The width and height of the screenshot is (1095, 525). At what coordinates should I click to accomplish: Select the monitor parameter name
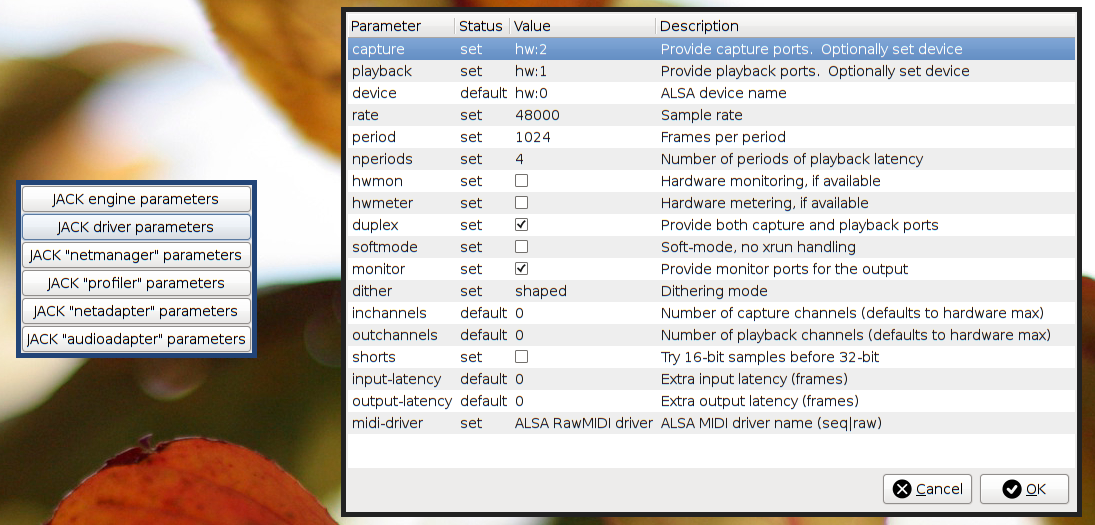[379, 269]
